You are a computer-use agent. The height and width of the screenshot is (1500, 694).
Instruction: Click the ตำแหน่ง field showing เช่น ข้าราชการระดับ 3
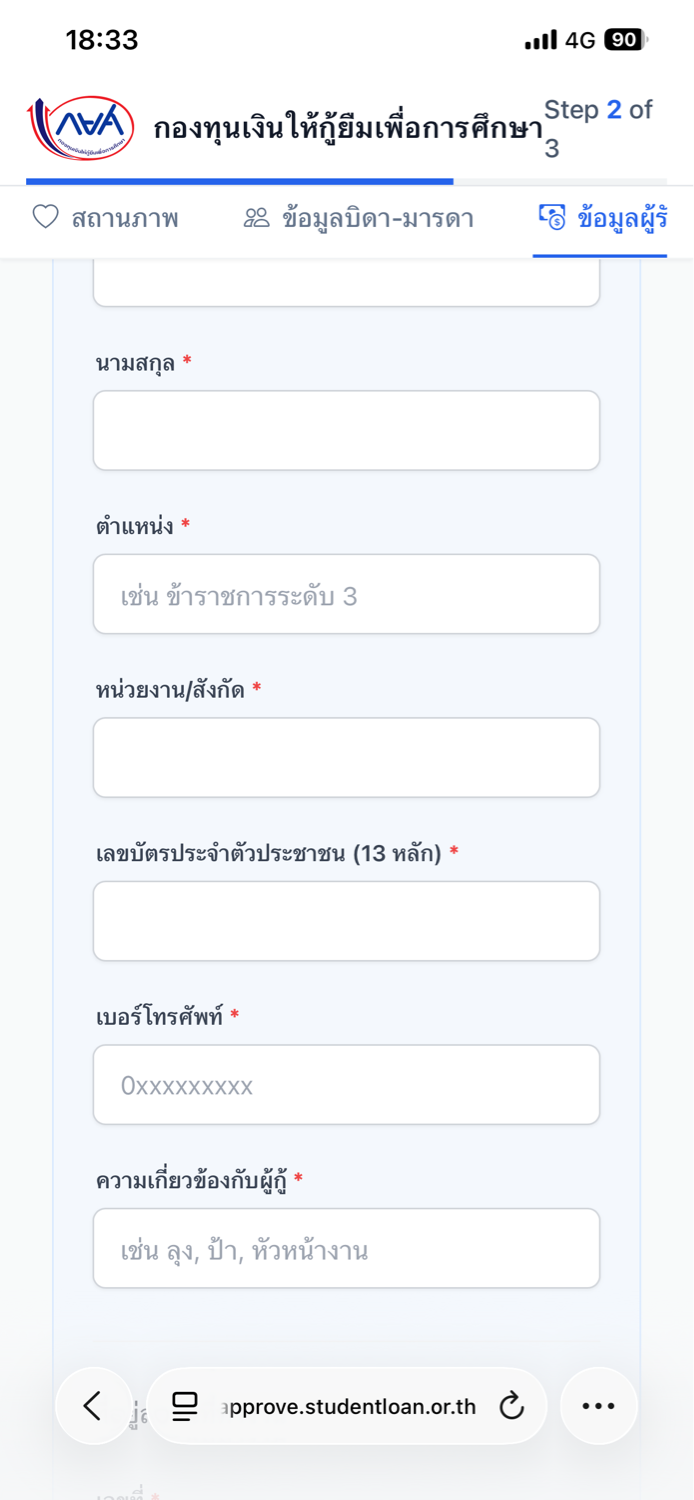click(347, 594)
